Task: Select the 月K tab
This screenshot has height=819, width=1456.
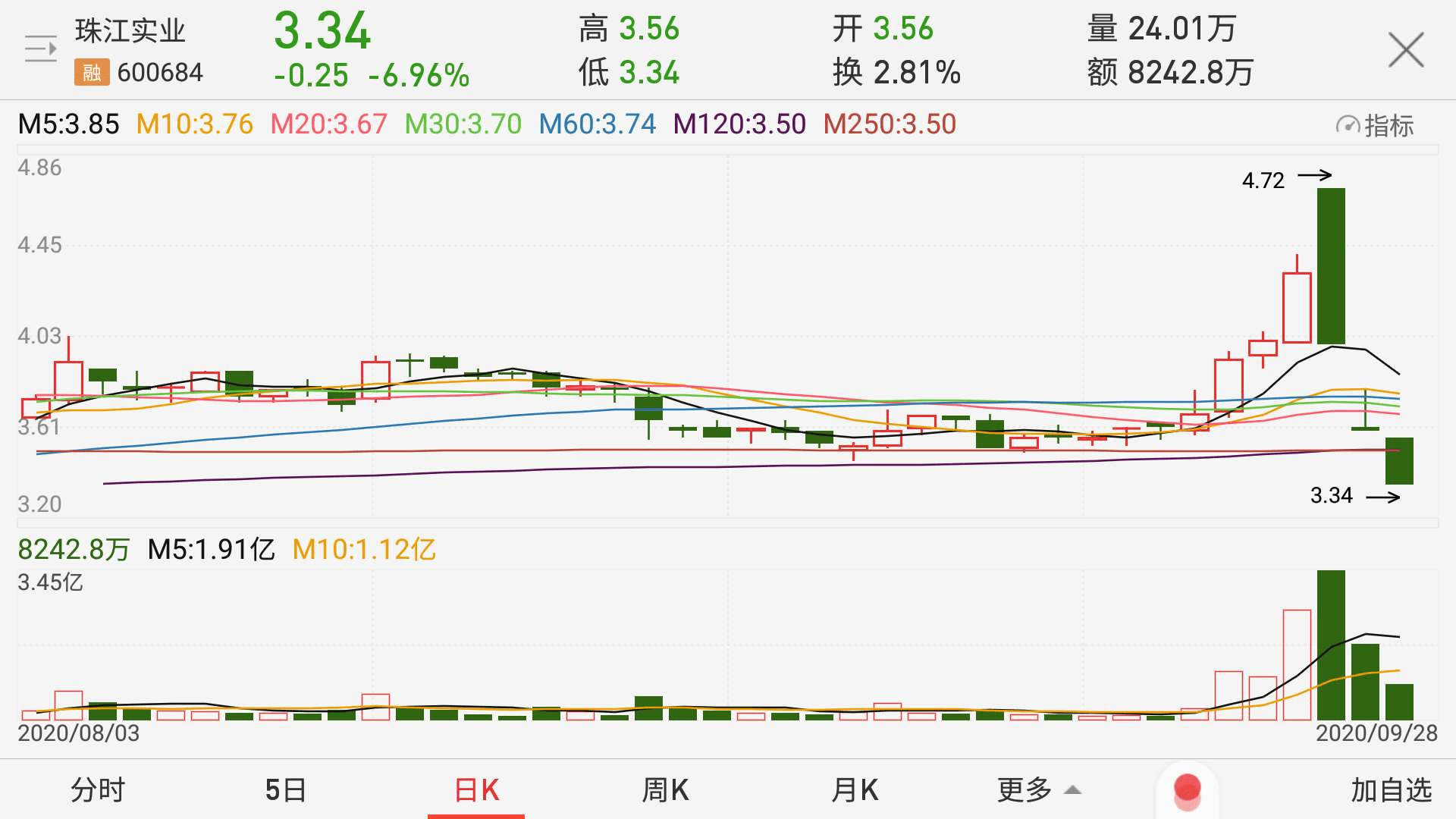Action: pyautogui.click(x=855, y=790)
